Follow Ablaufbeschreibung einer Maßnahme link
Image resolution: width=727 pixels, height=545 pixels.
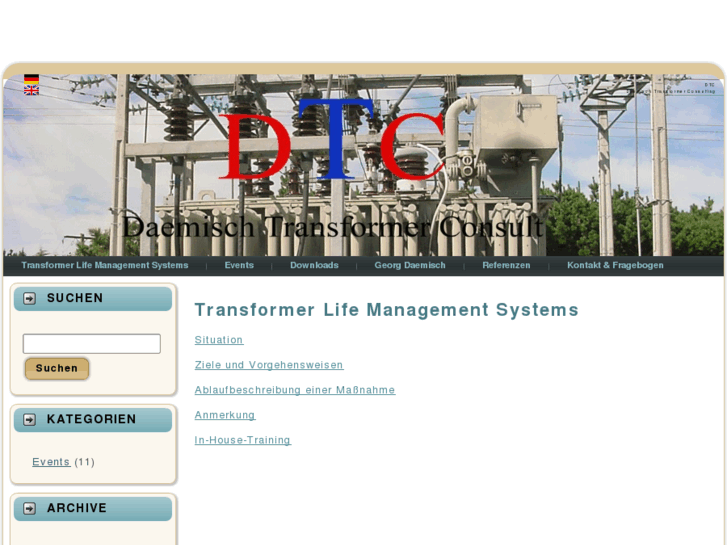coord(295,390)
